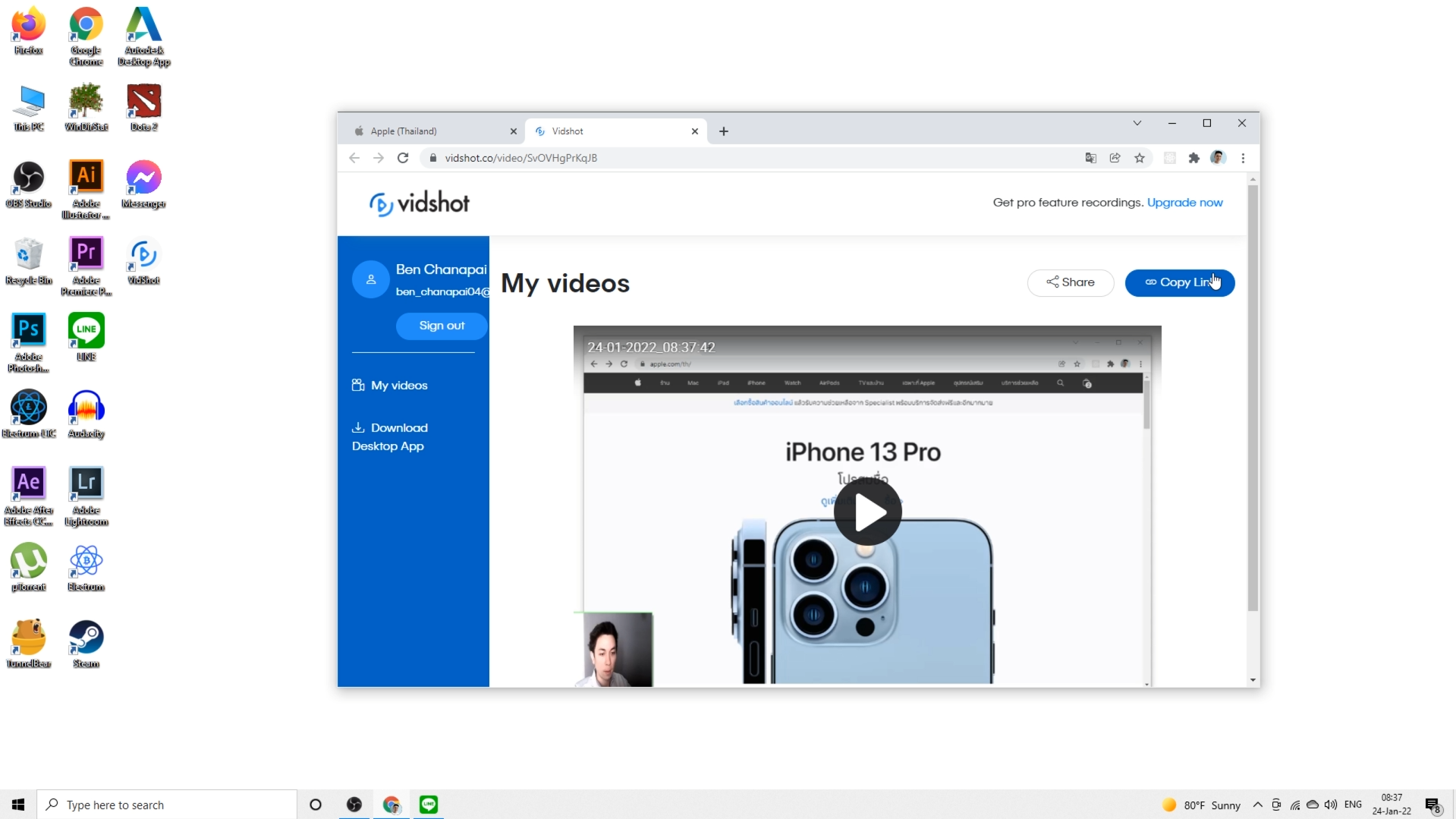Go back in browser history
The width and height of the screenshot is (1456, 819).
(354, 158)
